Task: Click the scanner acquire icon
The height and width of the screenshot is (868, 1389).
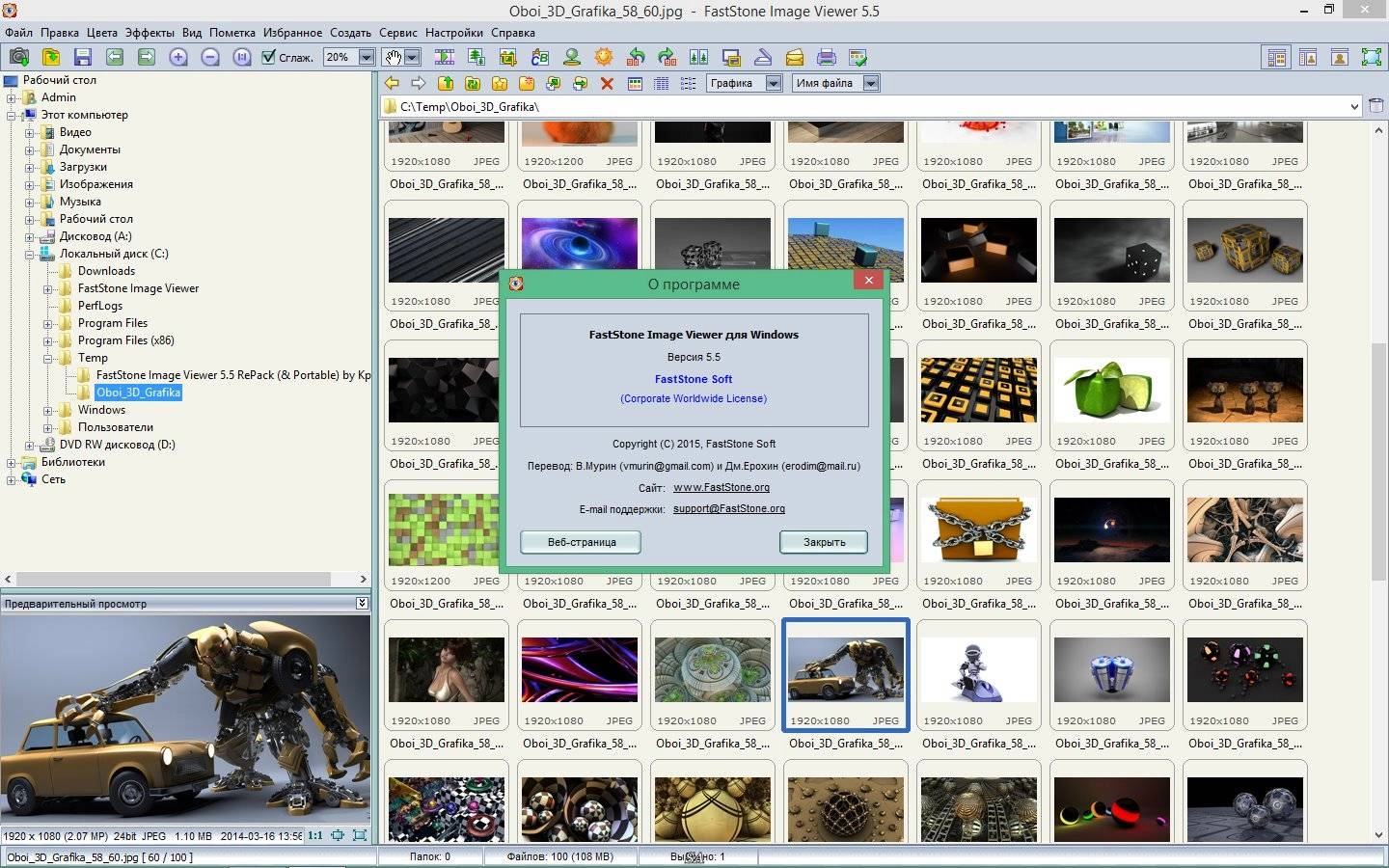Action: pyautogui.click(x=763, y=57)
